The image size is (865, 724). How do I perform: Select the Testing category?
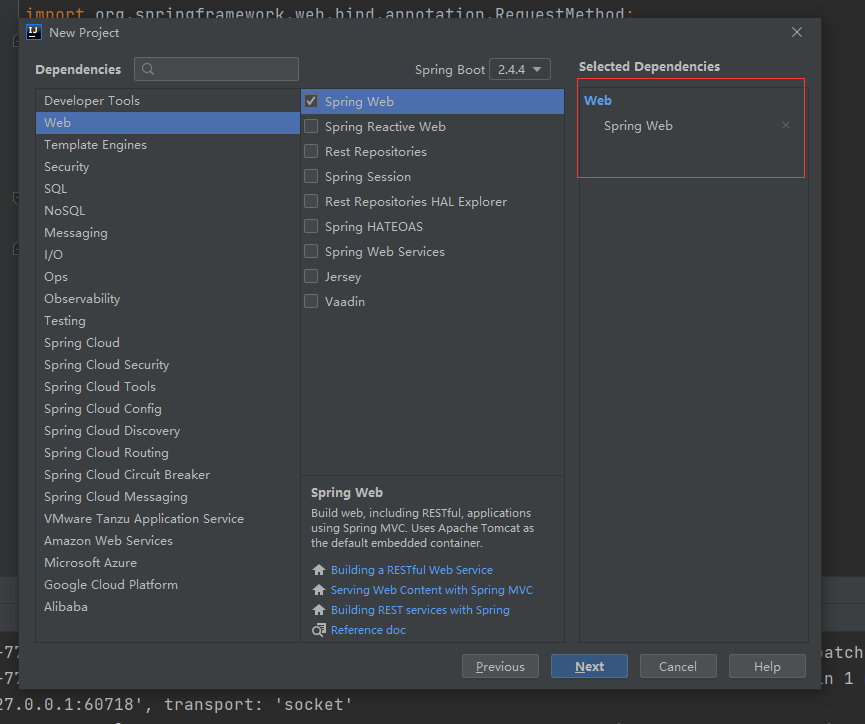[x=168, y=321]
